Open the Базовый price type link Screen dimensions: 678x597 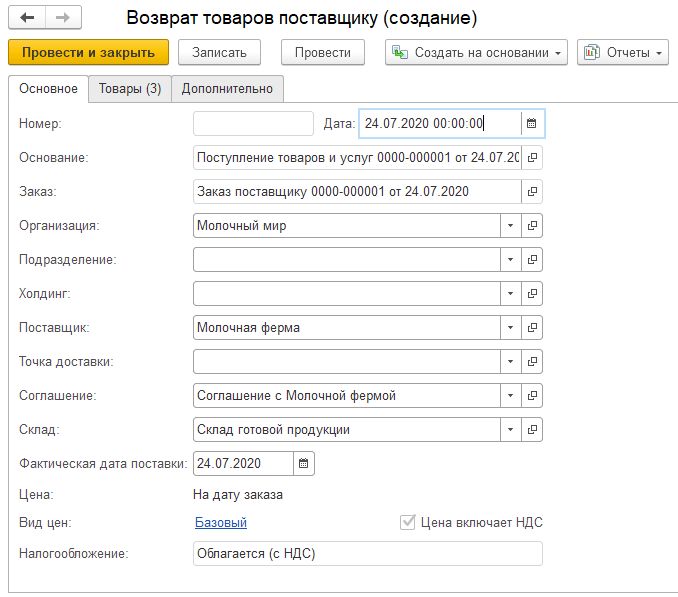click(220, 522)
